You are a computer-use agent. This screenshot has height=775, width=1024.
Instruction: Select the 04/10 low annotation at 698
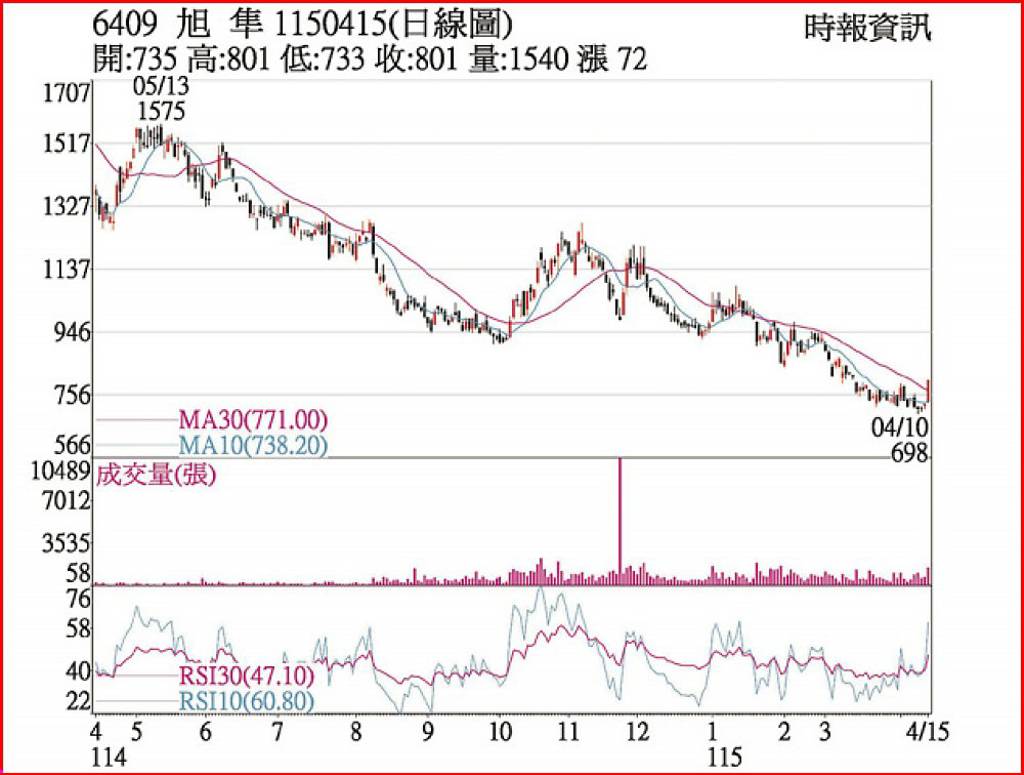coord(900,440)
